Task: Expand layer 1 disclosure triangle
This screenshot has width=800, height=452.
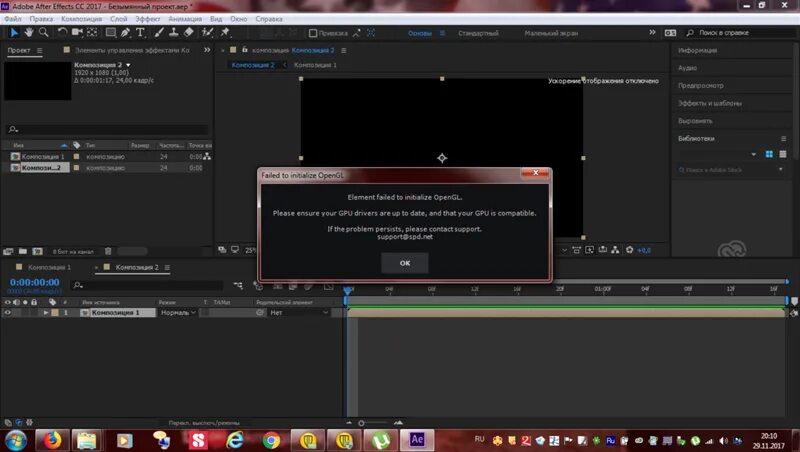Action: click(x=46, y=313)
